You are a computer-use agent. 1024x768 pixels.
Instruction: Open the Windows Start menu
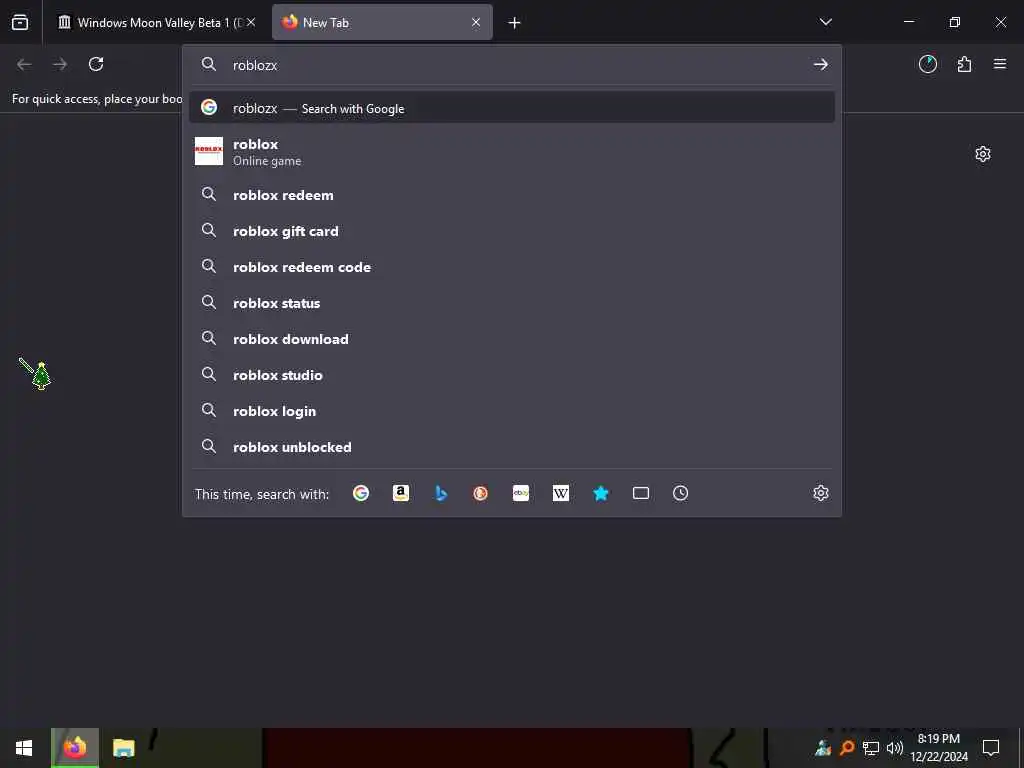coord(24,748)
